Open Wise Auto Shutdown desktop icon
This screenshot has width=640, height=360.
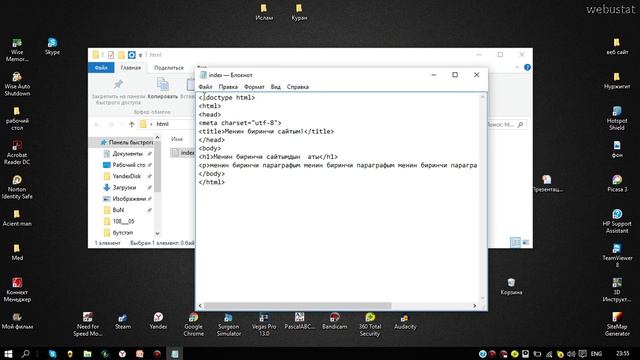tap(17, 84)
